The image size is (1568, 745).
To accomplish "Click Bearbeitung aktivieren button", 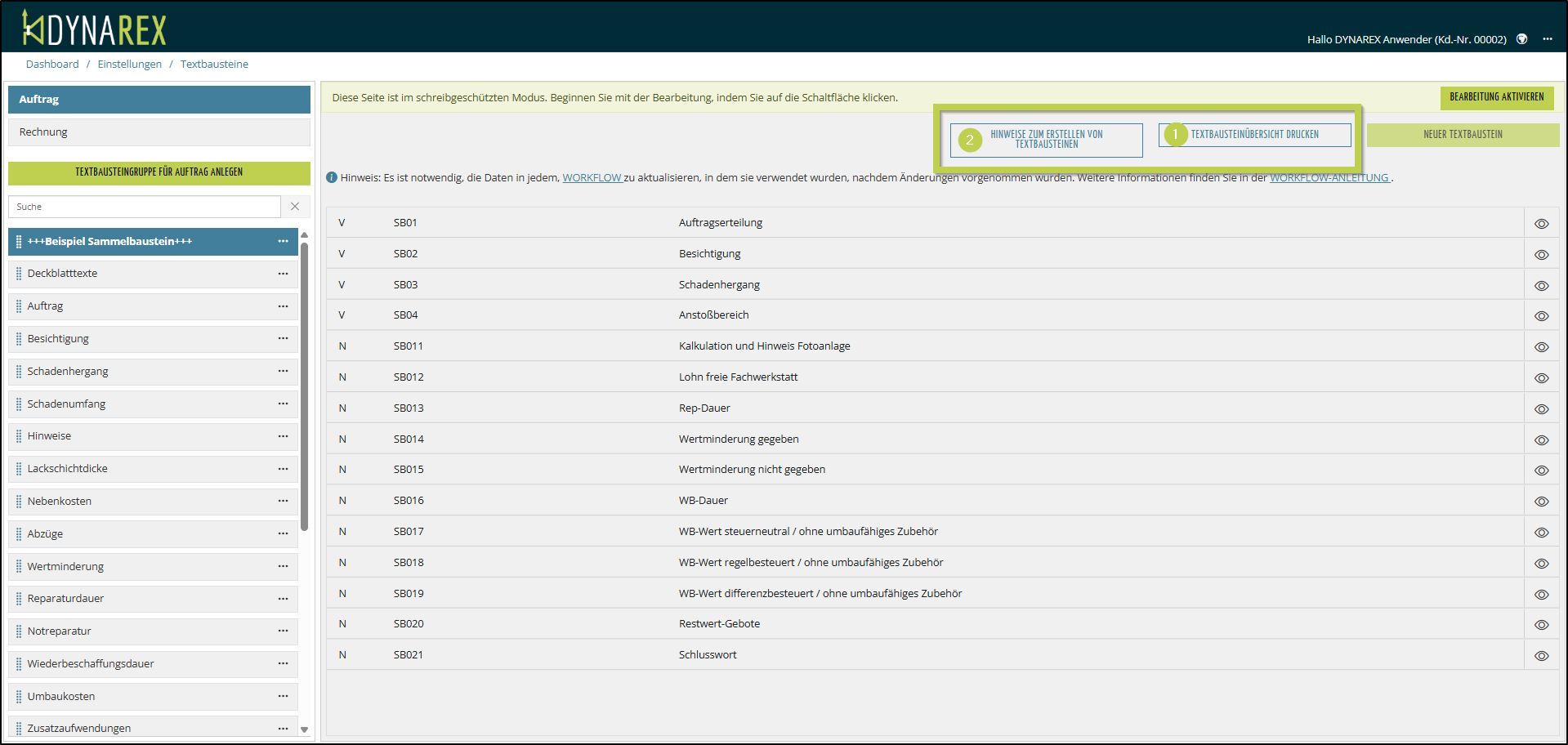I will pos(1496,97).
